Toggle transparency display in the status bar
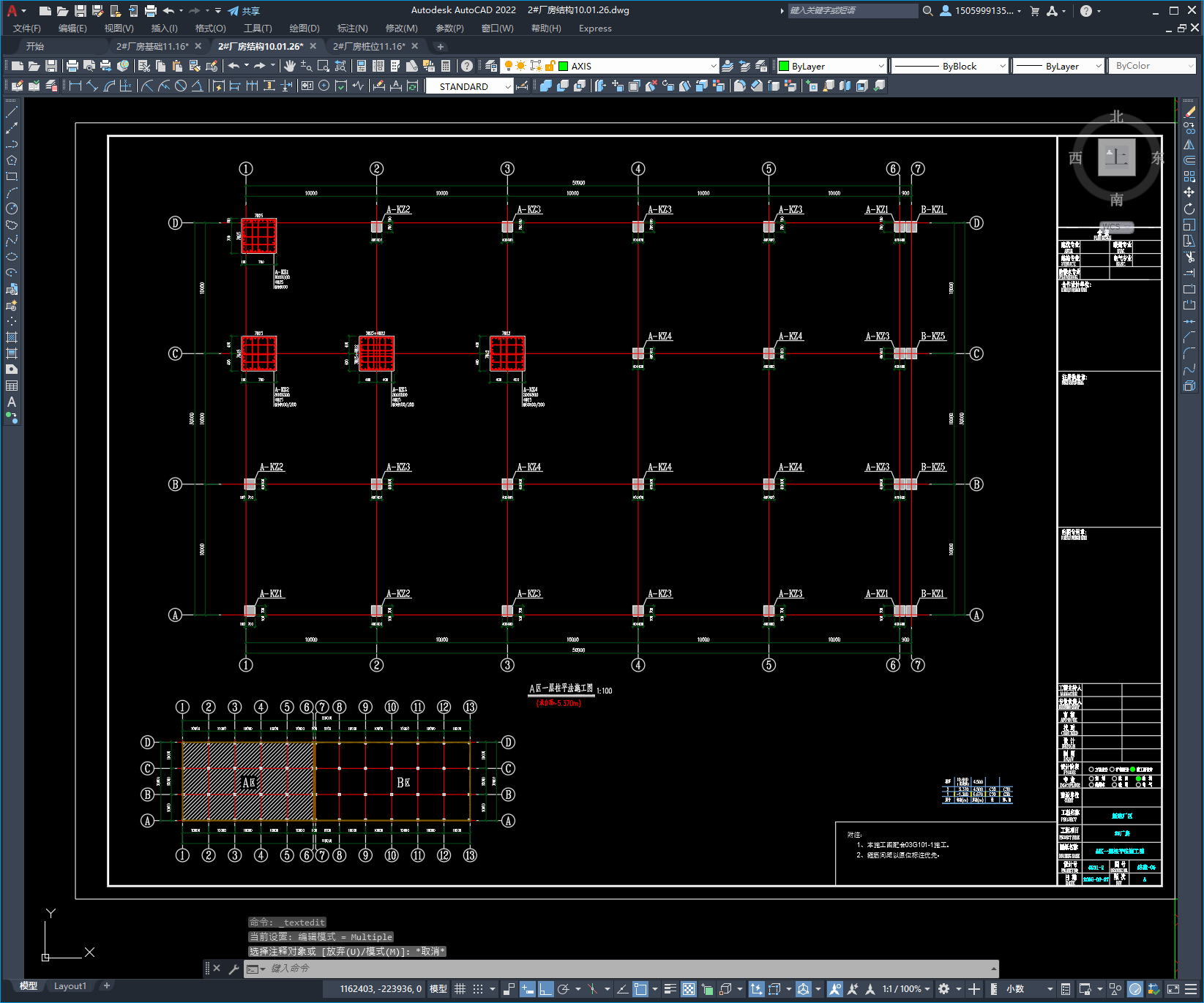1204x1003 pixels. click(689, 989)
